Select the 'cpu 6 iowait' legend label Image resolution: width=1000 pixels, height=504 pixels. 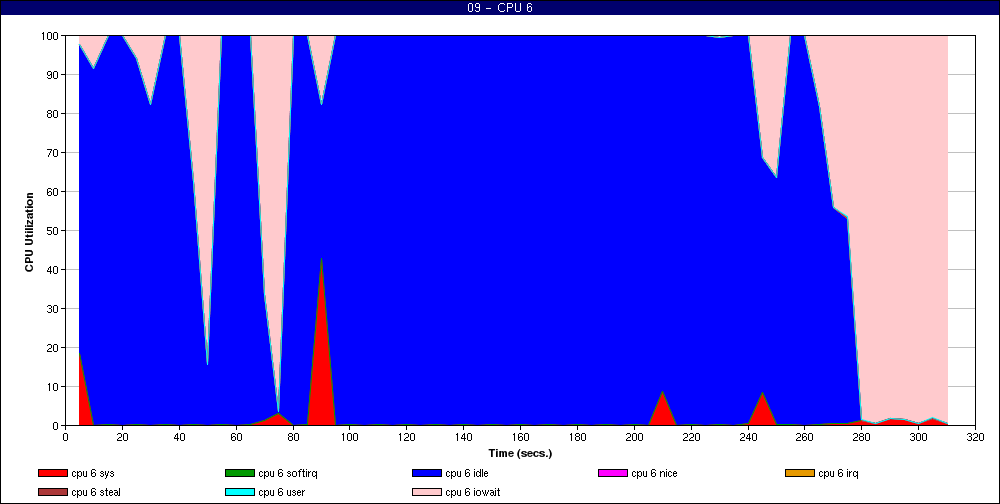[473, 493]
